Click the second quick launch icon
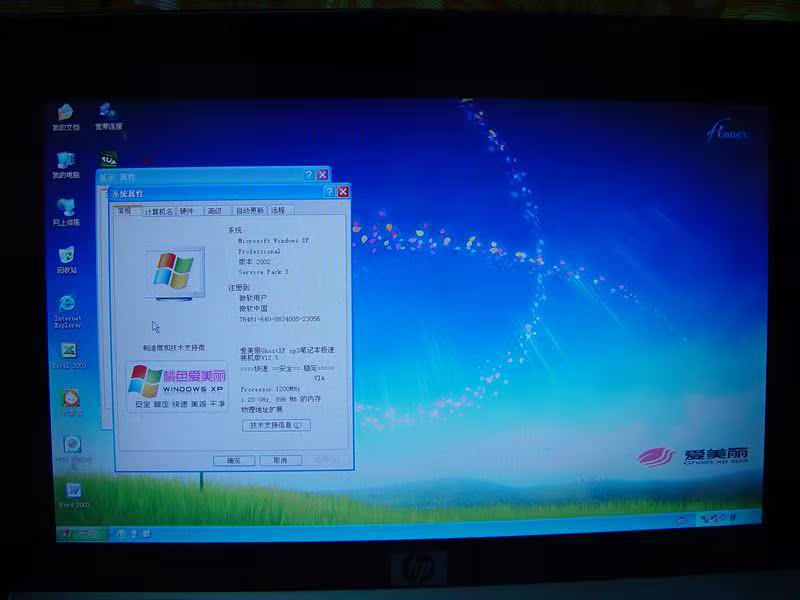The height and width of the screenshot is (600, 800). [134, 534]
